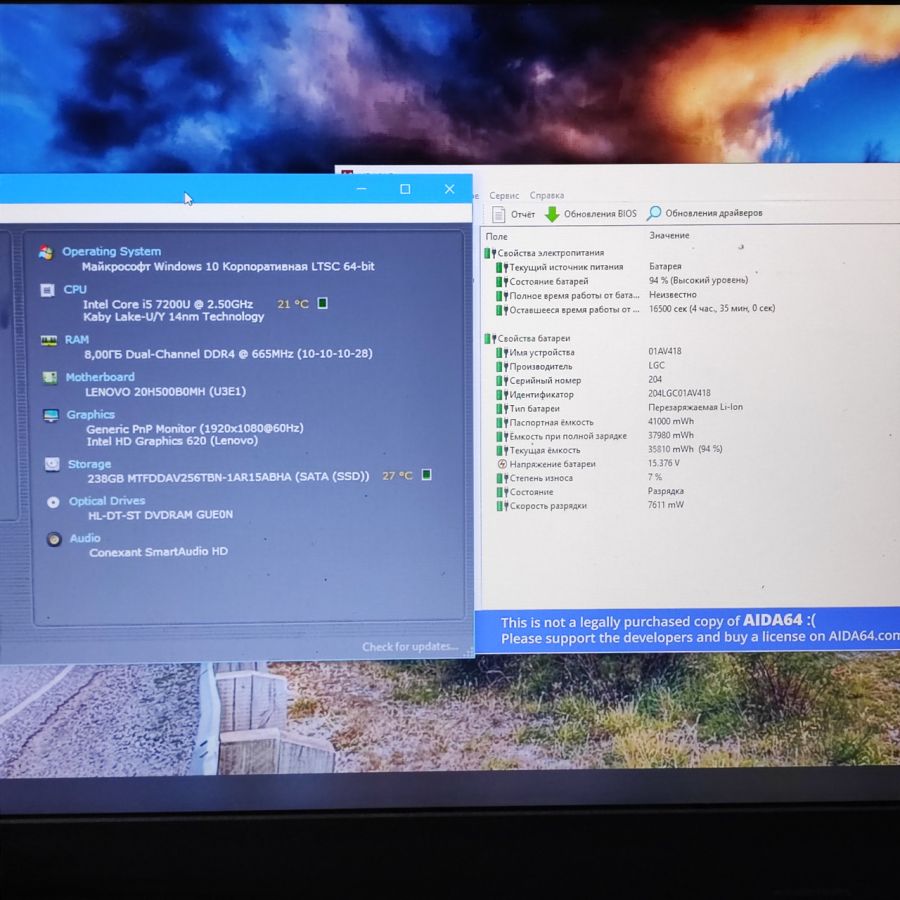The height and width of the screenshot is (900, 900).
Task: Click the Storage drive icon in Speccy
Action: [52, 464]
